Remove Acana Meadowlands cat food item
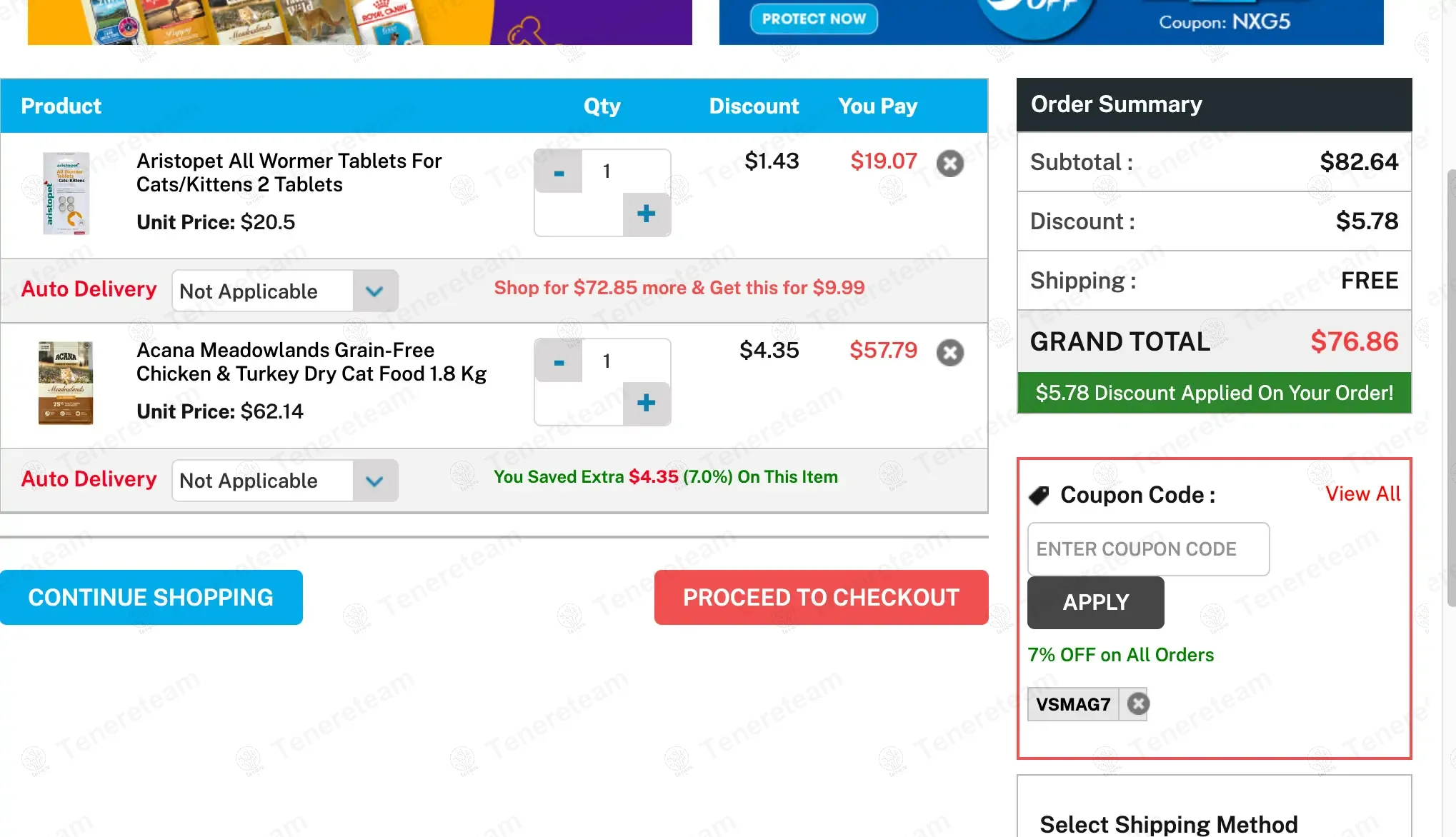 point(949,353)
